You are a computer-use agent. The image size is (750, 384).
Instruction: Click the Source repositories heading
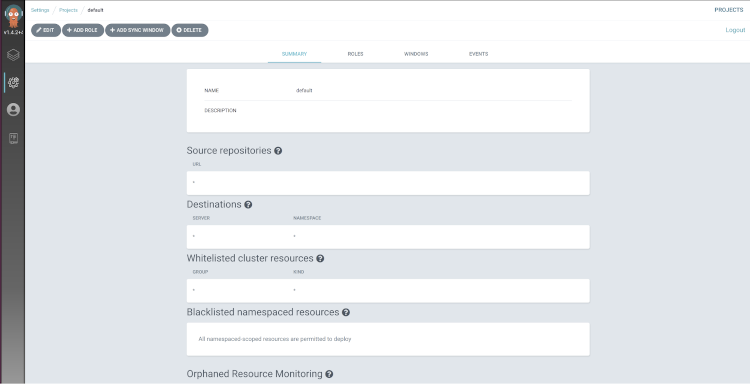pos(229,151)
